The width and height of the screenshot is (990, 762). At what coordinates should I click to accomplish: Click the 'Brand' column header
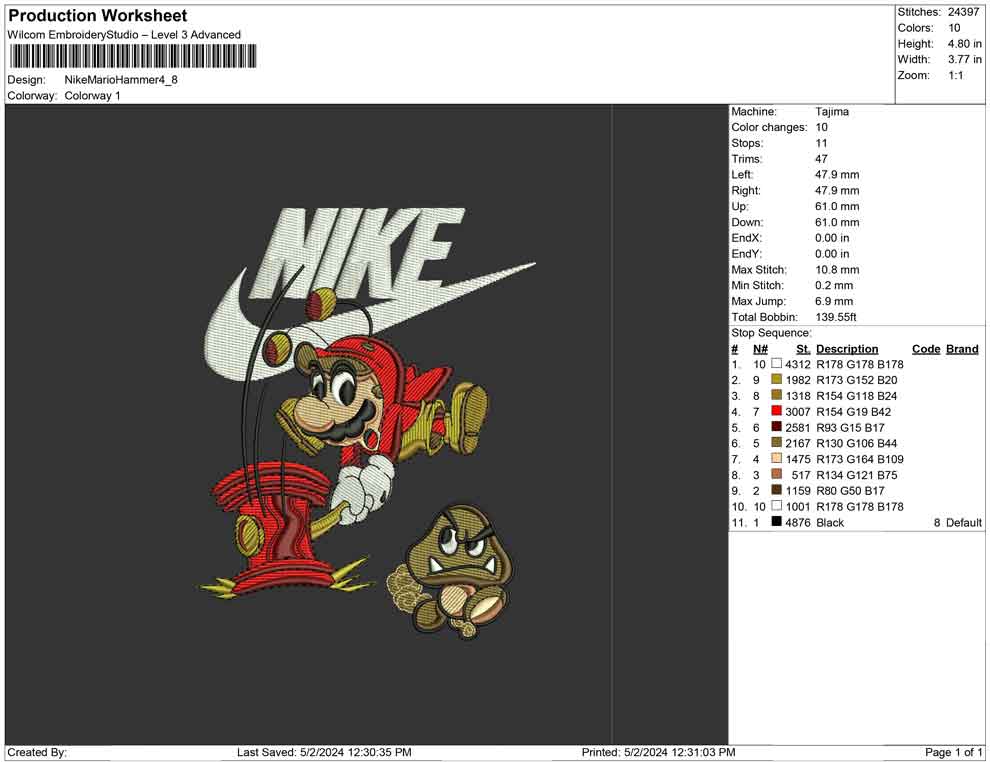click(962, 349)
